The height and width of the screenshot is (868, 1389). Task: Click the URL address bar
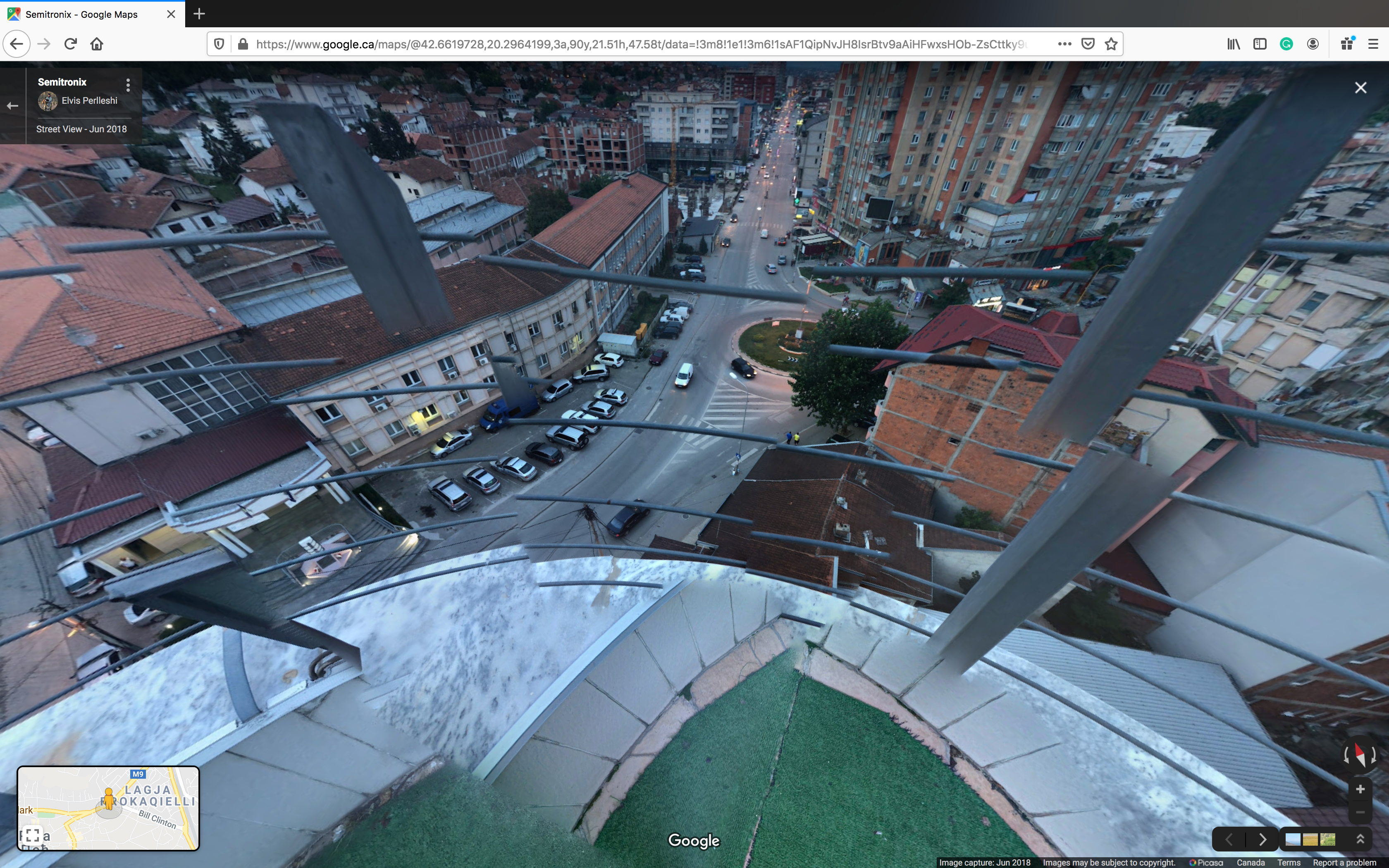click(x=631, y=44)
